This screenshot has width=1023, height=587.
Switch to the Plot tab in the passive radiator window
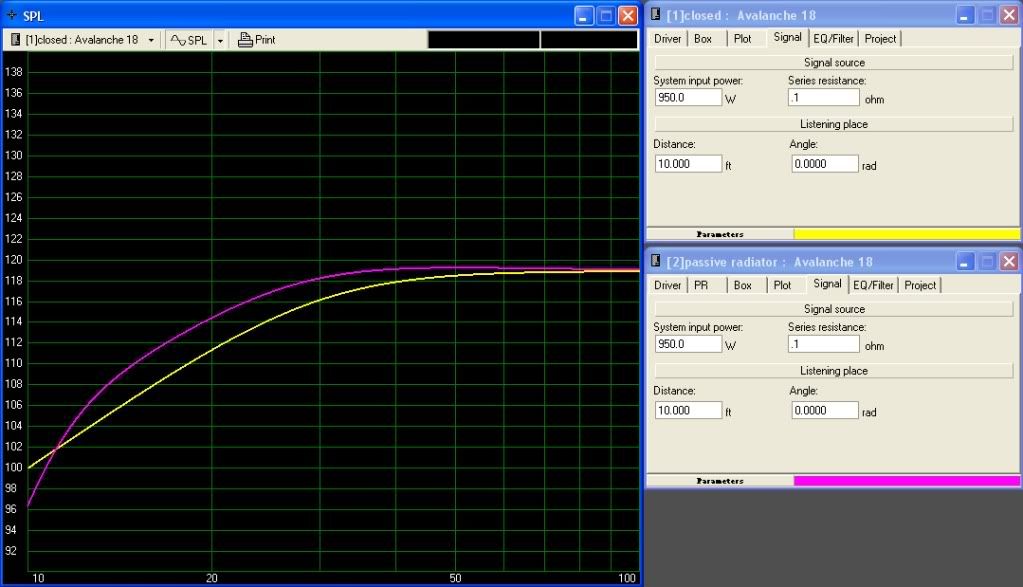(x=782, y=285)
